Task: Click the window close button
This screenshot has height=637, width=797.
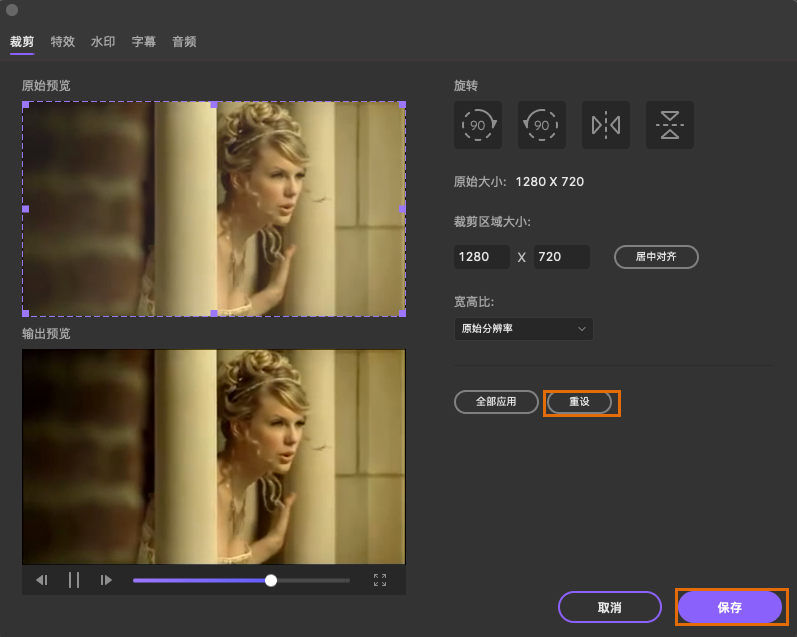Action: coord(12,10)
